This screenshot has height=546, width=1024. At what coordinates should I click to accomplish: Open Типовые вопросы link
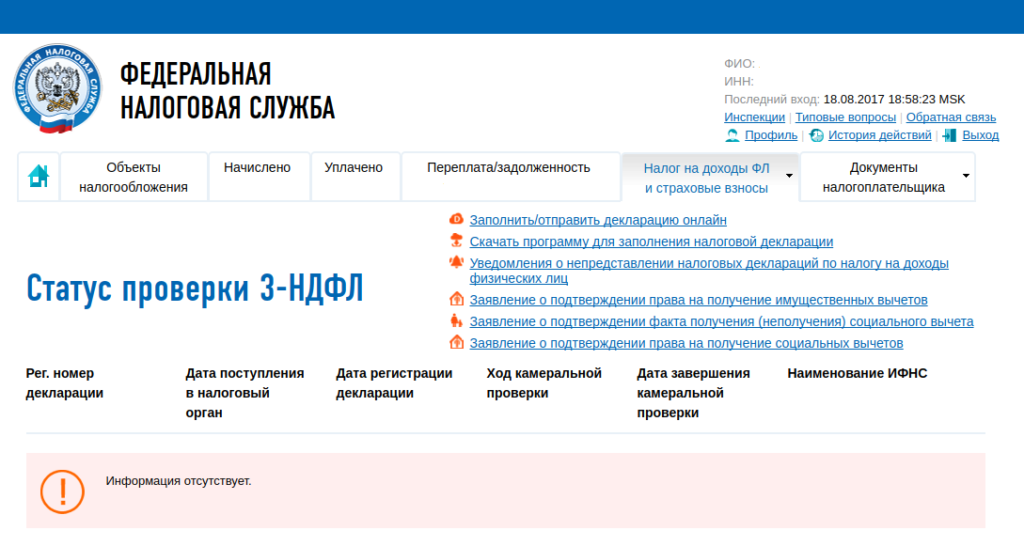tap(845, 117)
